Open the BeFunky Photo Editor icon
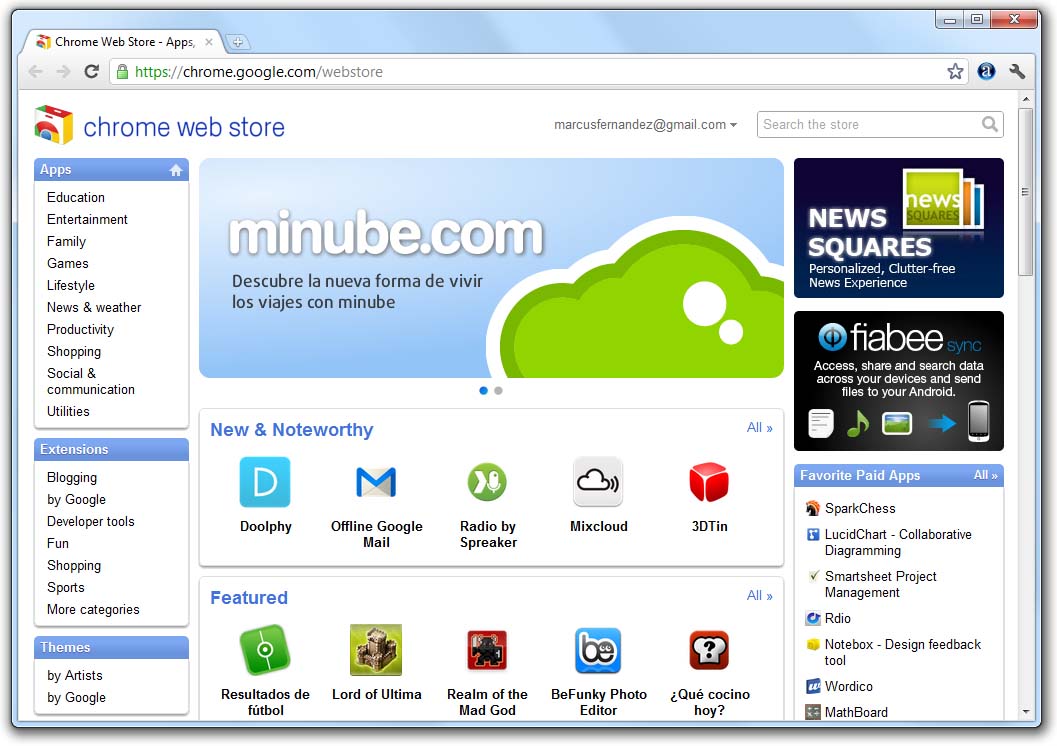Image resolution: width=1057 pixels, height=746 pixels. (598, 650)
